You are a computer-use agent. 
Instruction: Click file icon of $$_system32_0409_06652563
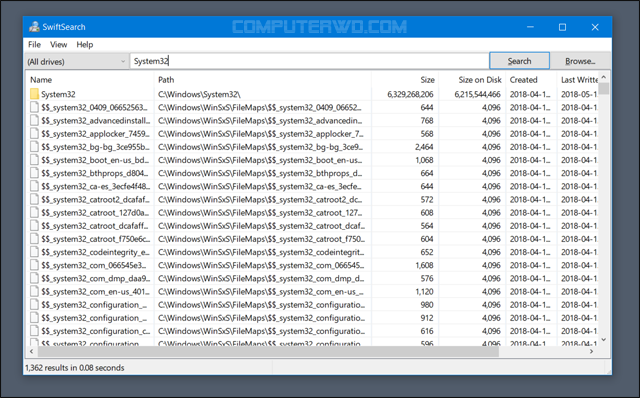34,107
